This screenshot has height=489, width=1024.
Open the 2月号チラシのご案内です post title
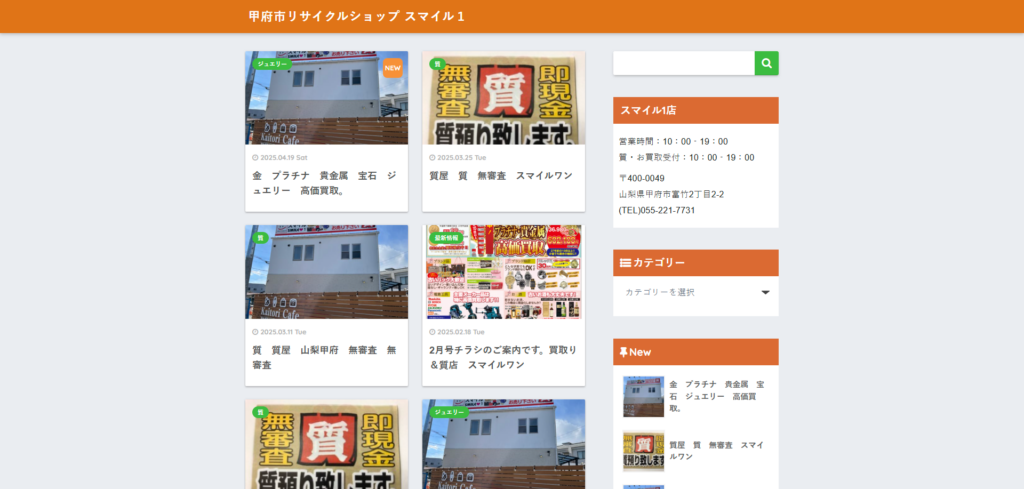[x=502, y=357]
